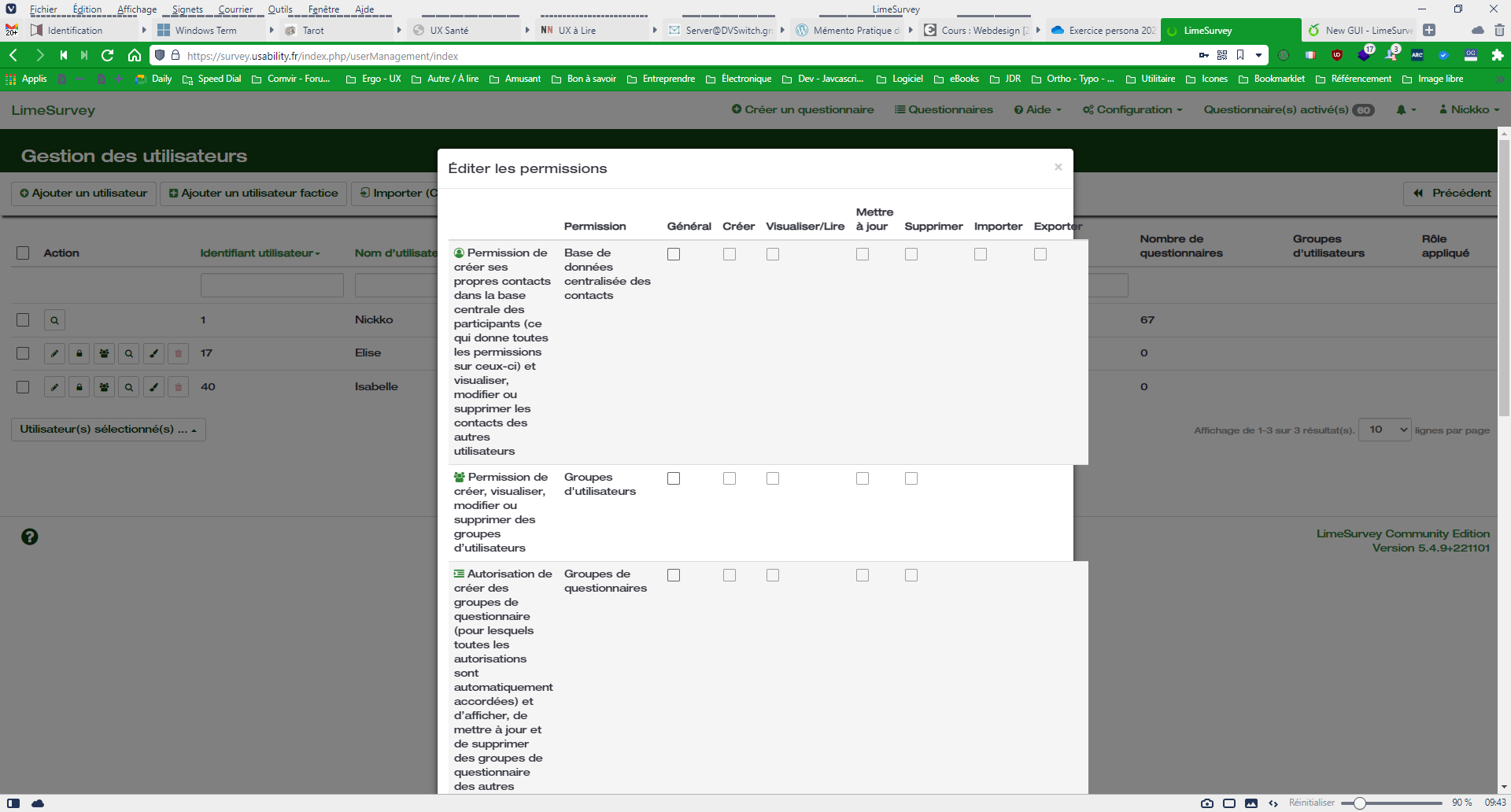Image resolution: width=1511 pixels, height=812 pixels.
Task: Close the Éditer les permissions dialog
Action: (1058, 167)
